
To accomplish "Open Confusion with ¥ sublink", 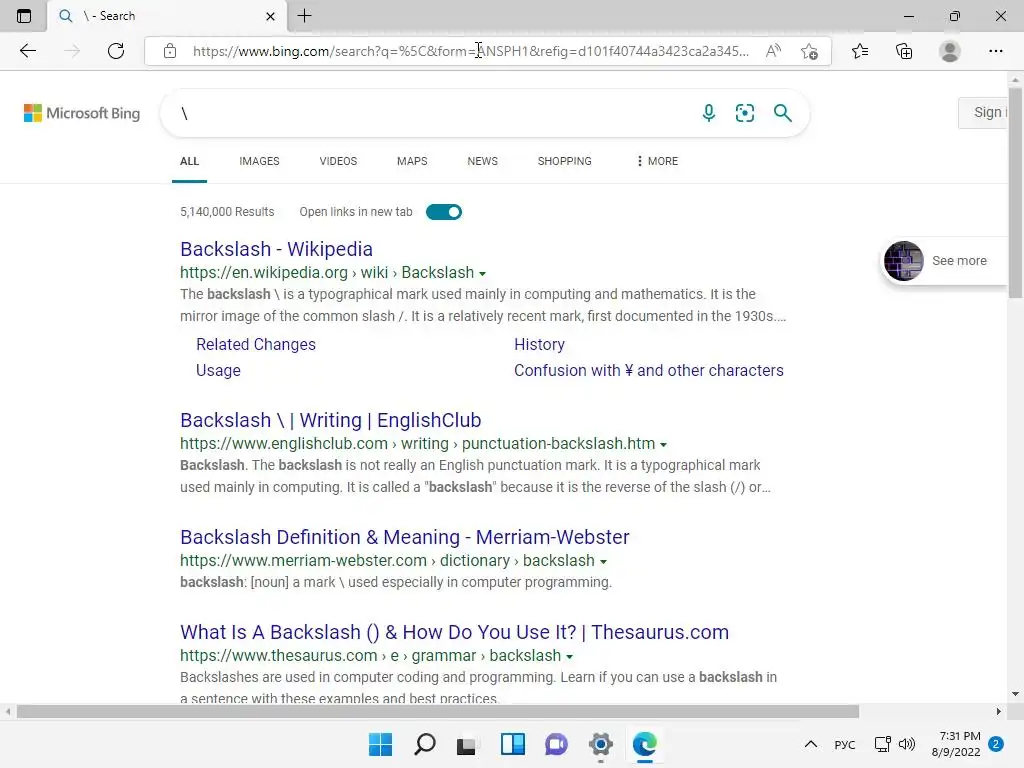I will click(x=648, y=370).
